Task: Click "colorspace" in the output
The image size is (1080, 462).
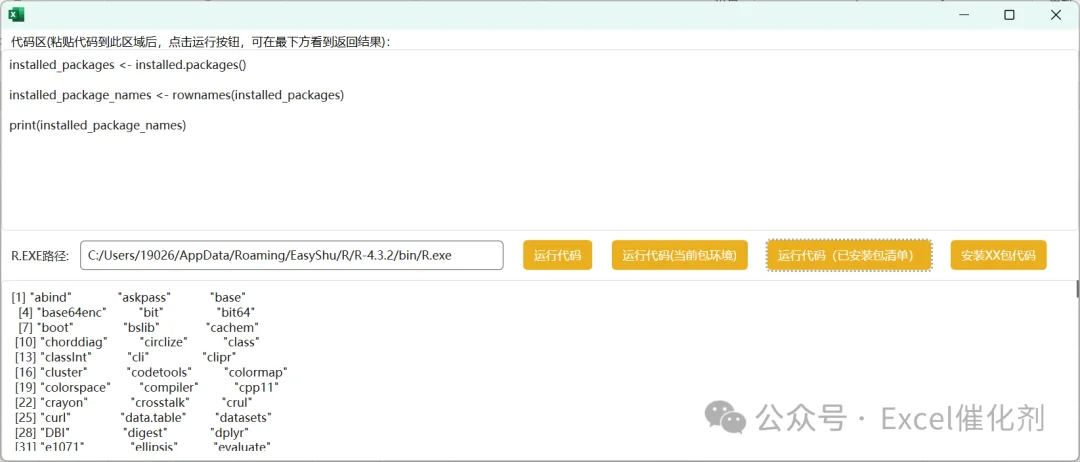Action: tap(76, 387)
